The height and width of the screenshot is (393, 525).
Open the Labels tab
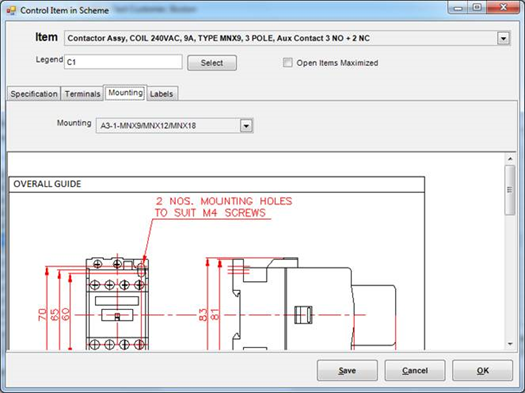tap(162, 94)
